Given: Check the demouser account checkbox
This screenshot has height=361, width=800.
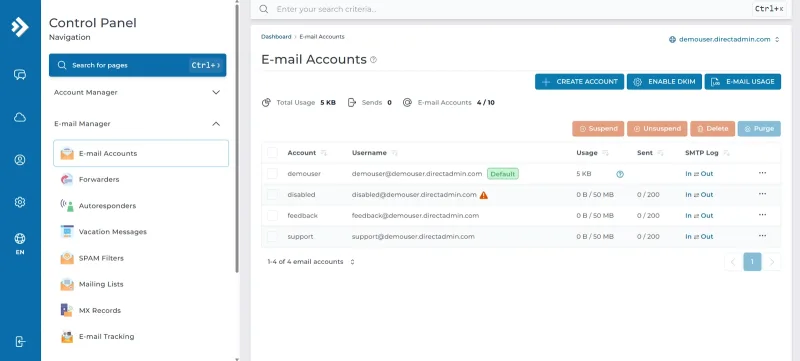Looking at the screenshot, I should (x=272, y=174).
